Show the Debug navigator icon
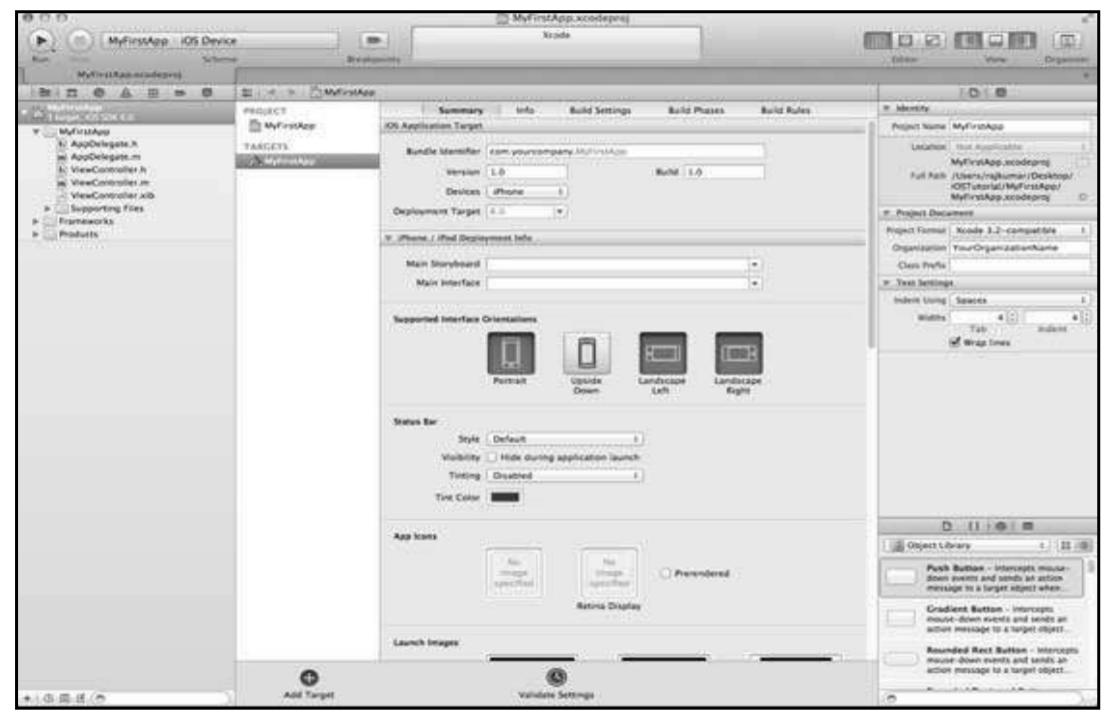Screen dimensions: 1114x718 click(x=153, y=92)
